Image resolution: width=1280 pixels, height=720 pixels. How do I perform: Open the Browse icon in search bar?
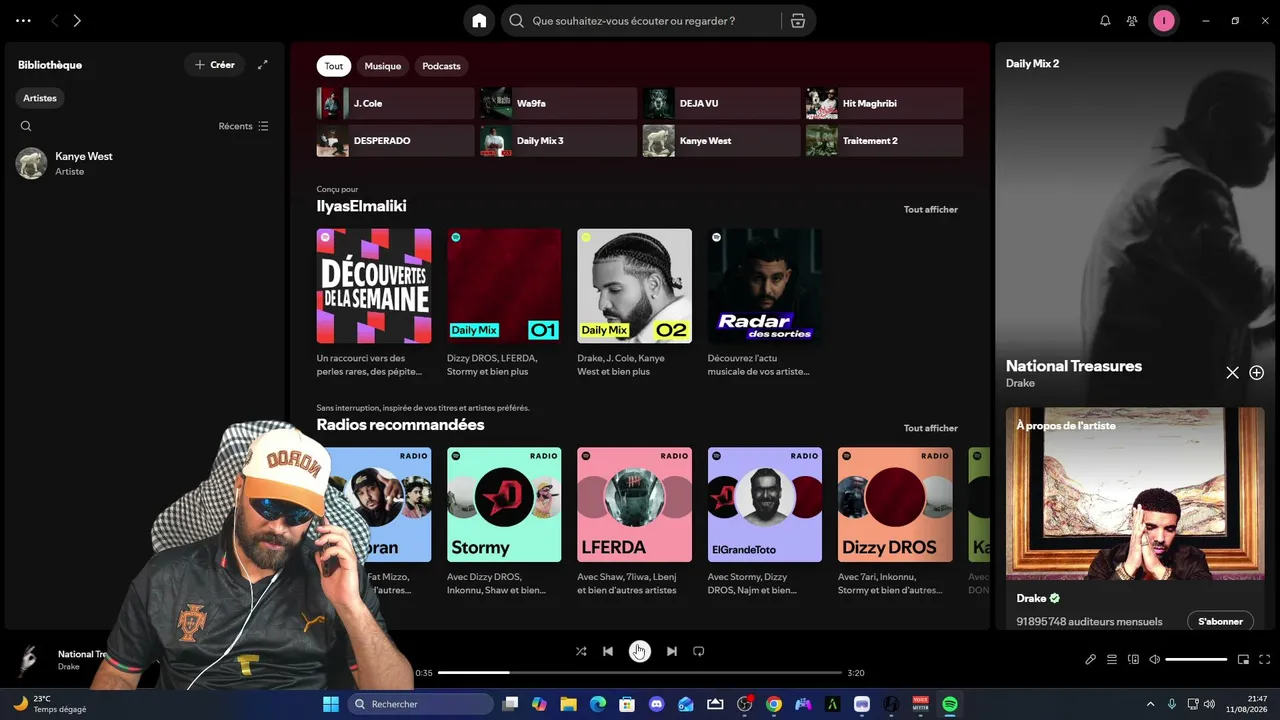click(x=797, y=21)
